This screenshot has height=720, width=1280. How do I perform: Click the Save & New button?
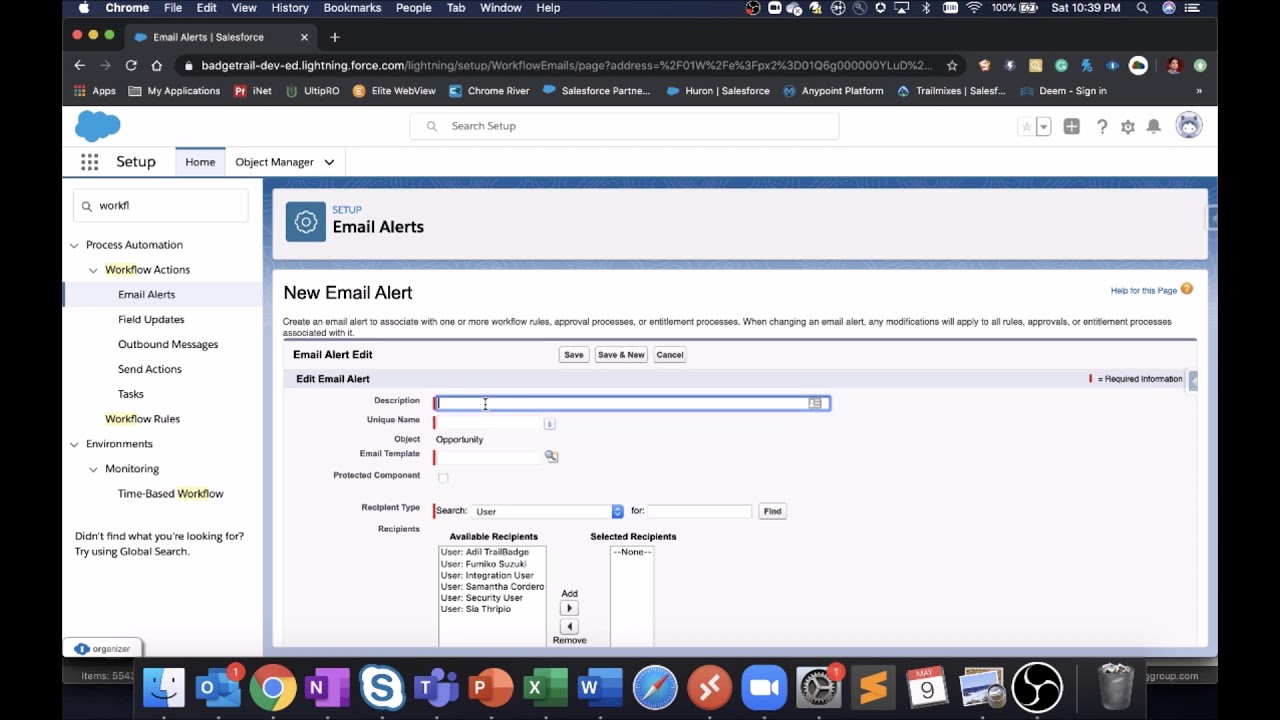(621, 355)
